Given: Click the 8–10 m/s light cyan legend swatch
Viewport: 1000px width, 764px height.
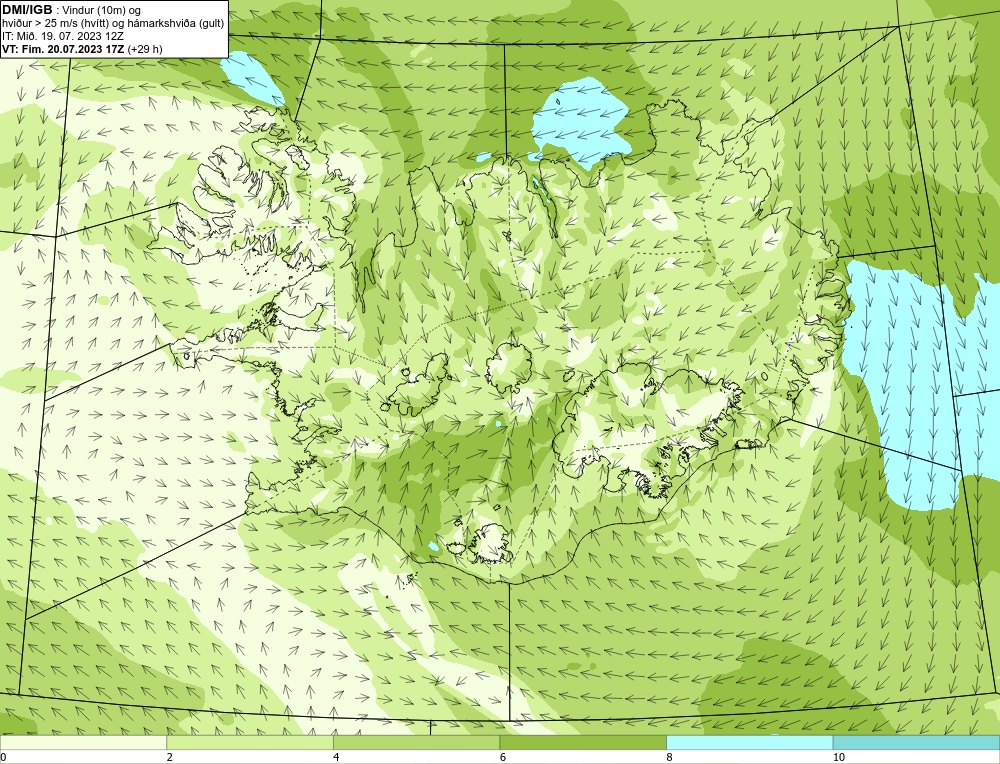Looking at the screenshot, I should [749, 742].
